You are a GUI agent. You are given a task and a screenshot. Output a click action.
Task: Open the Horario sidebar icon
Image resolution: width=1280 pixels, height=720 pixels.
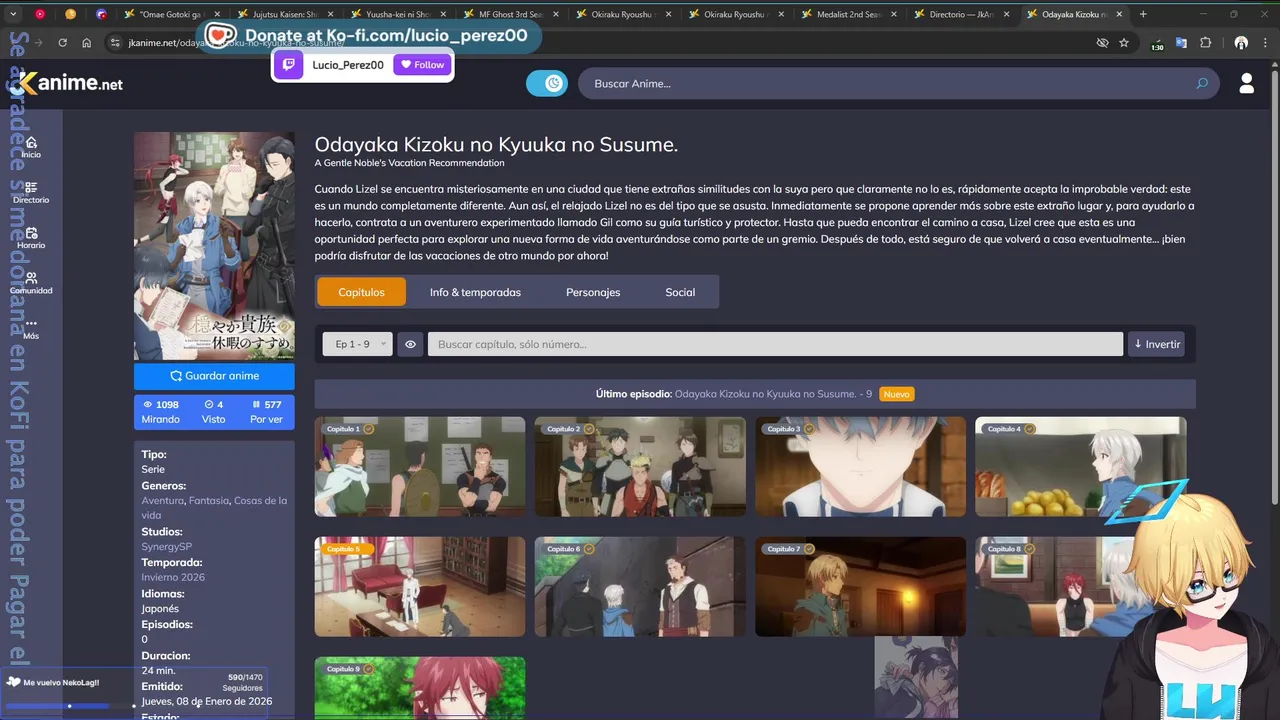[31, 237]
